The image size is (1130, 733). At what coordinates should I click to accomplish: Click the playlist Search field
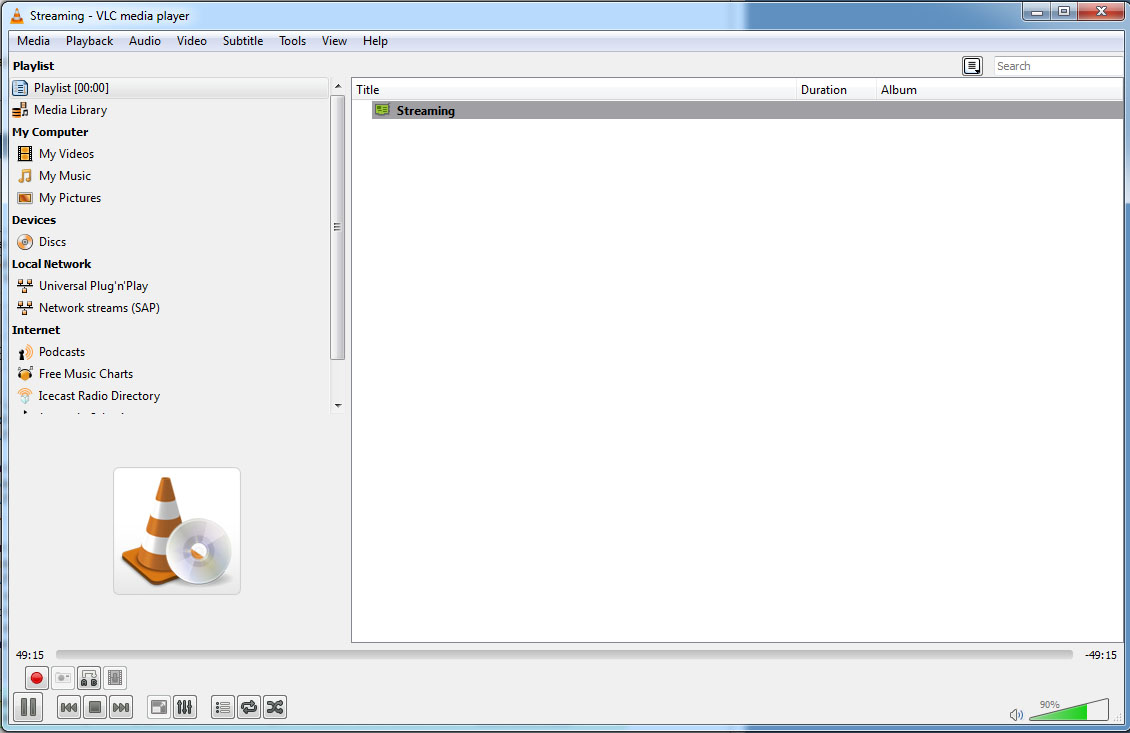pos(1058,66)
